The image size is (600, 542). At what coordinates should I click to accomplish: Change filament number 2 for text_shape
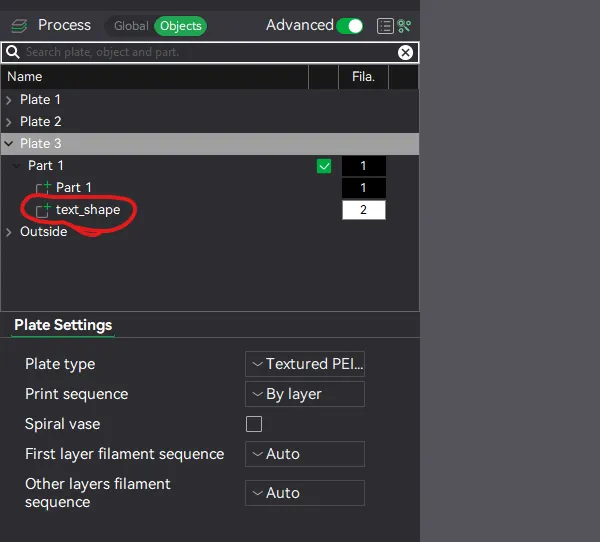[x=364, y=210]
